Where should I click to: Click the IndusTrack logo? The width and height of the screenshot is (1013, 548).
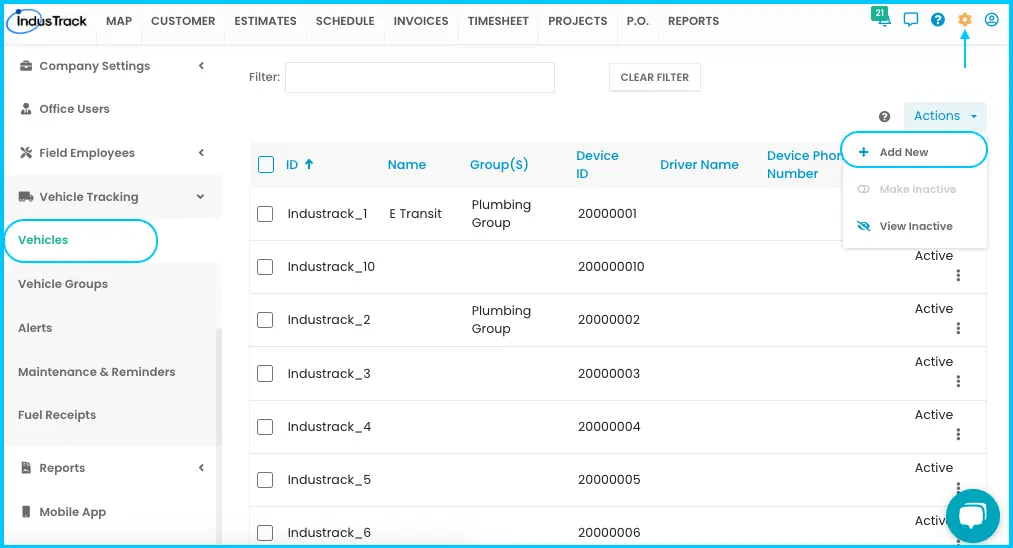(x=47, y=21)
